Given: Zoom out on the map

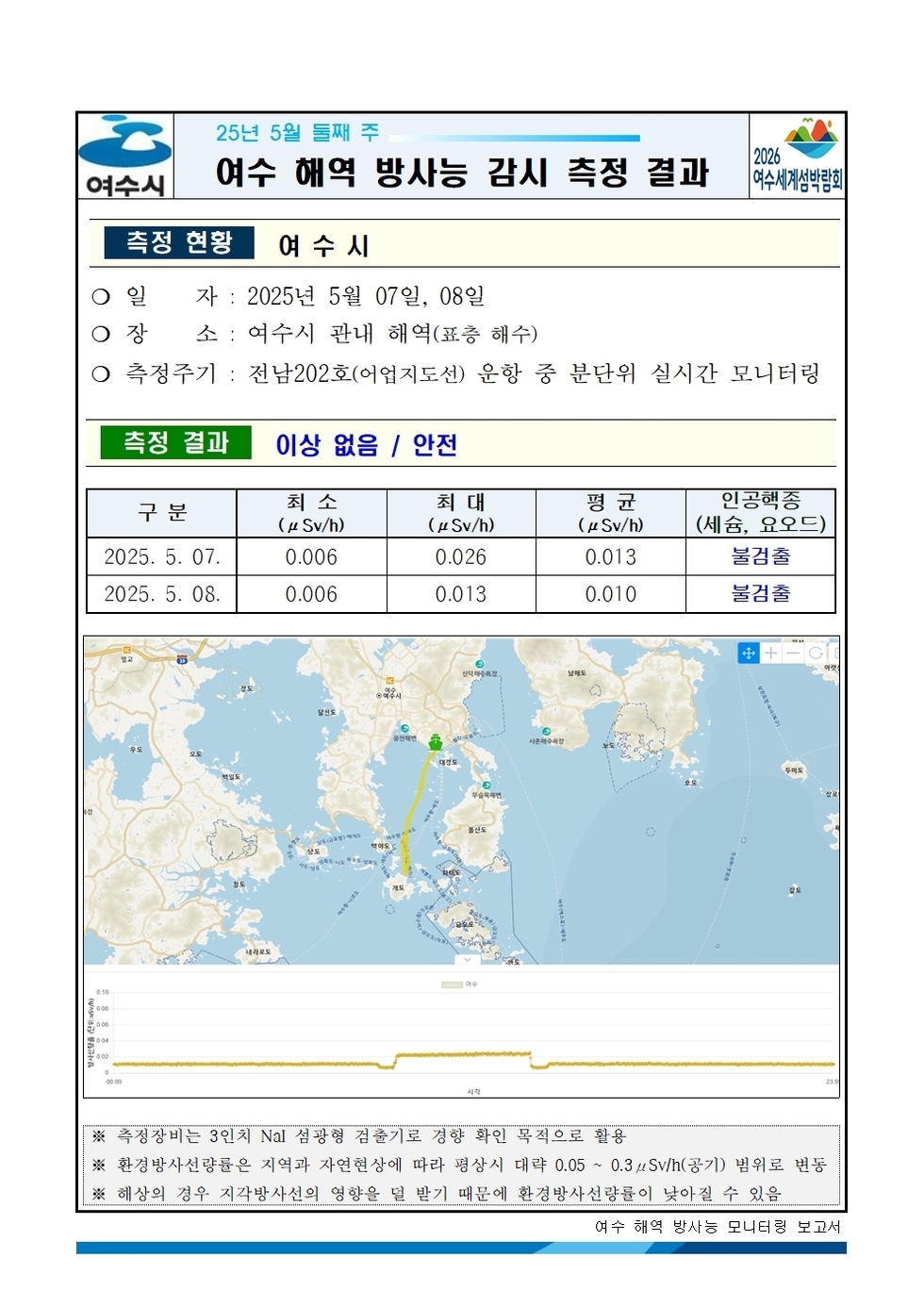Looking at the screenshot, I should [x=792, y=652].
